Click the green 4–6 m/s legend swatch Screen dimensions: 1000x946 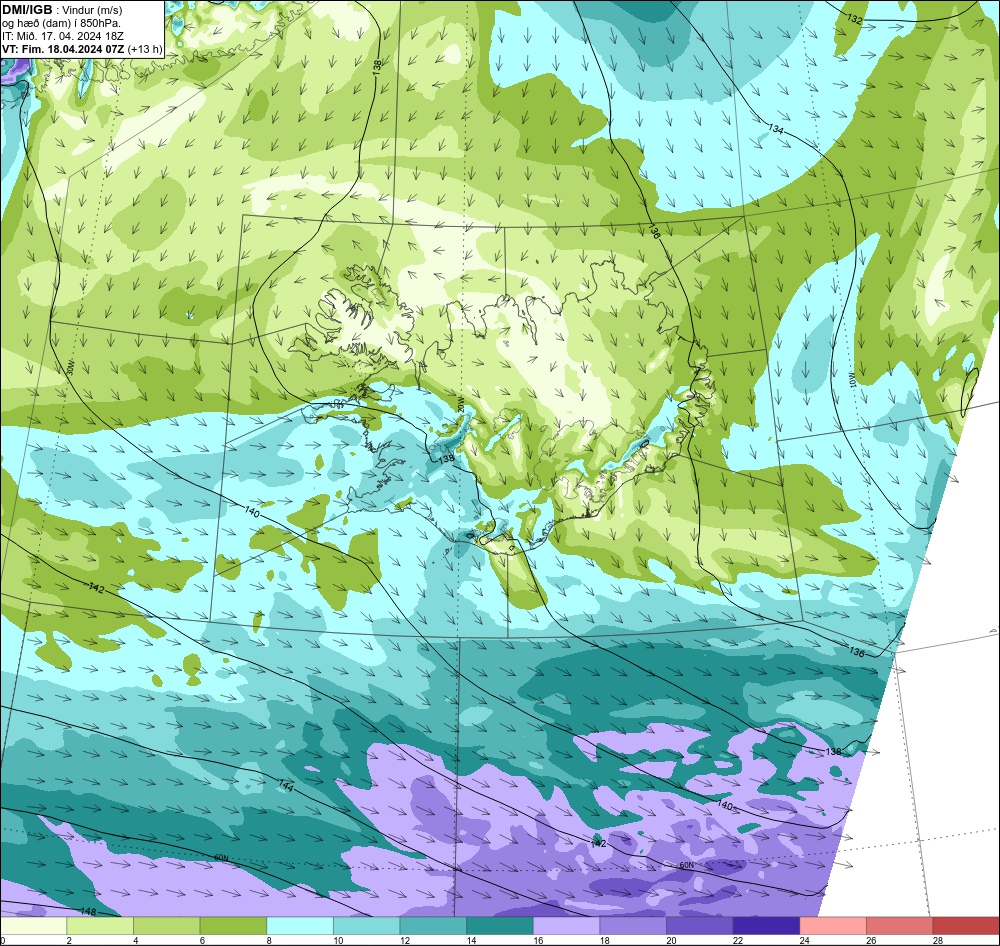[x=166, y=926]
